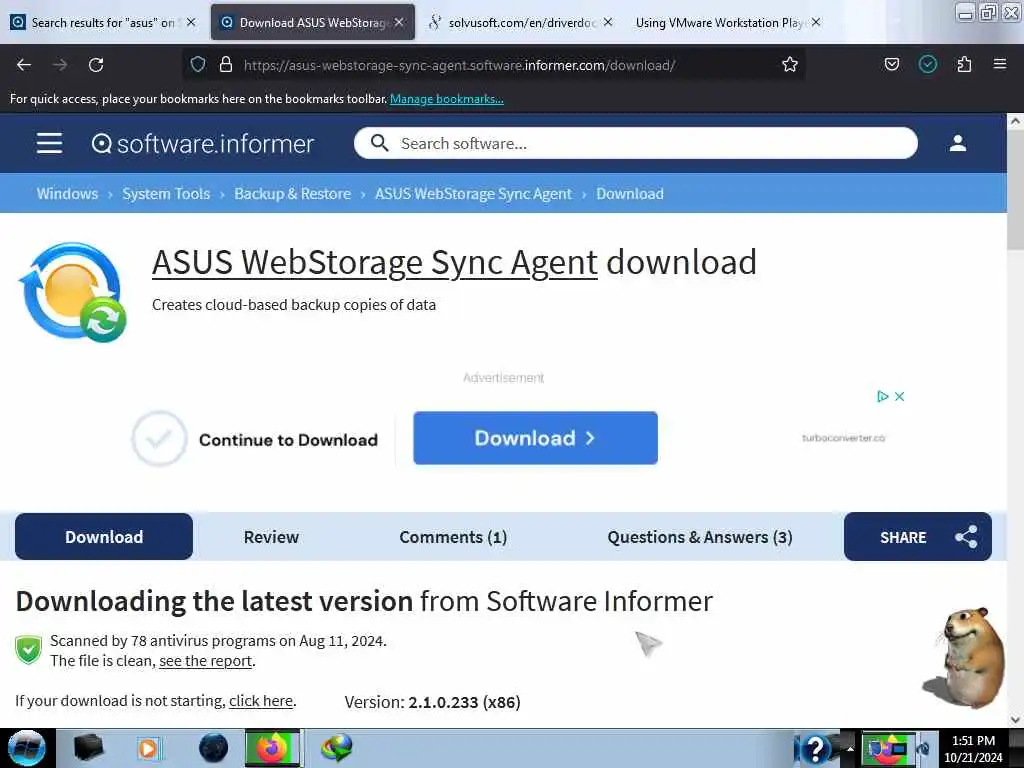
Task: Click the share network icon in SHARE button
Action: pyautogui.click(x=966, y=537)
